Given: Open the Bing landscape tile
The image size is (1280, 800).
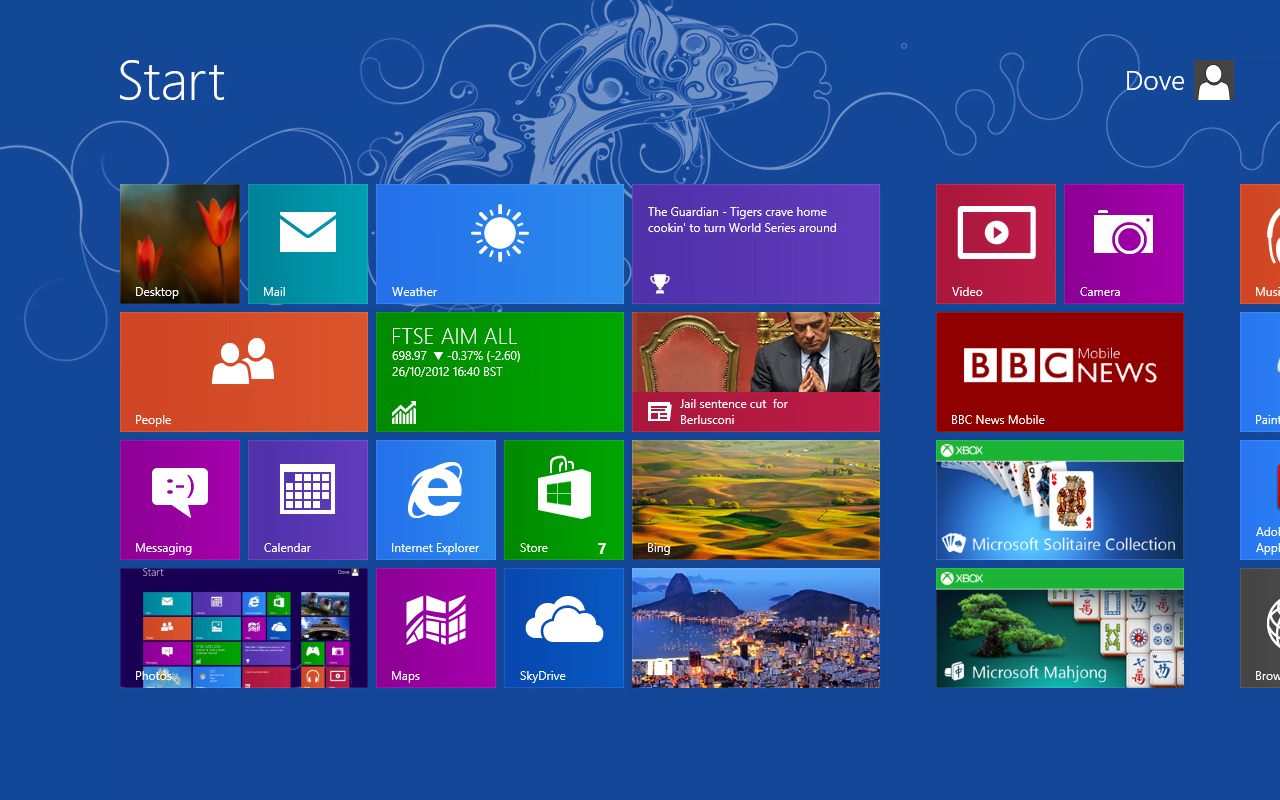Looking at the screenshot, I should [756, 500].
